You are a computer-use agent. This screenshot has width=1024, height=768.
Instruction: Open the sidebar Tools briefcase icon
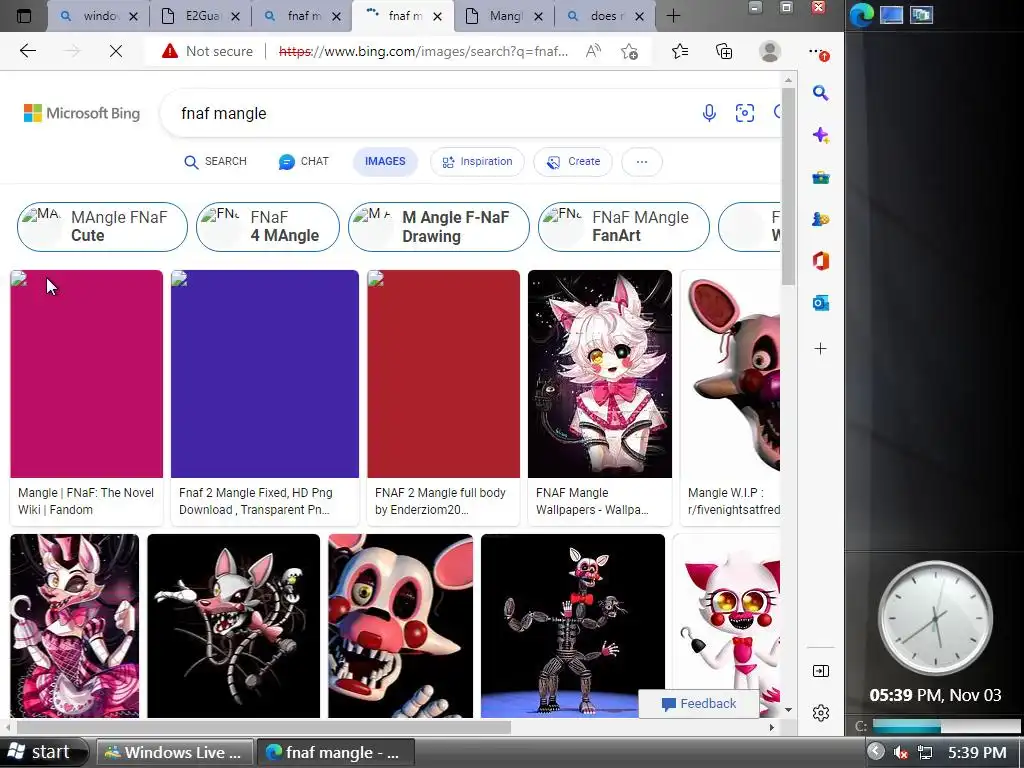[x=821, y=178]
